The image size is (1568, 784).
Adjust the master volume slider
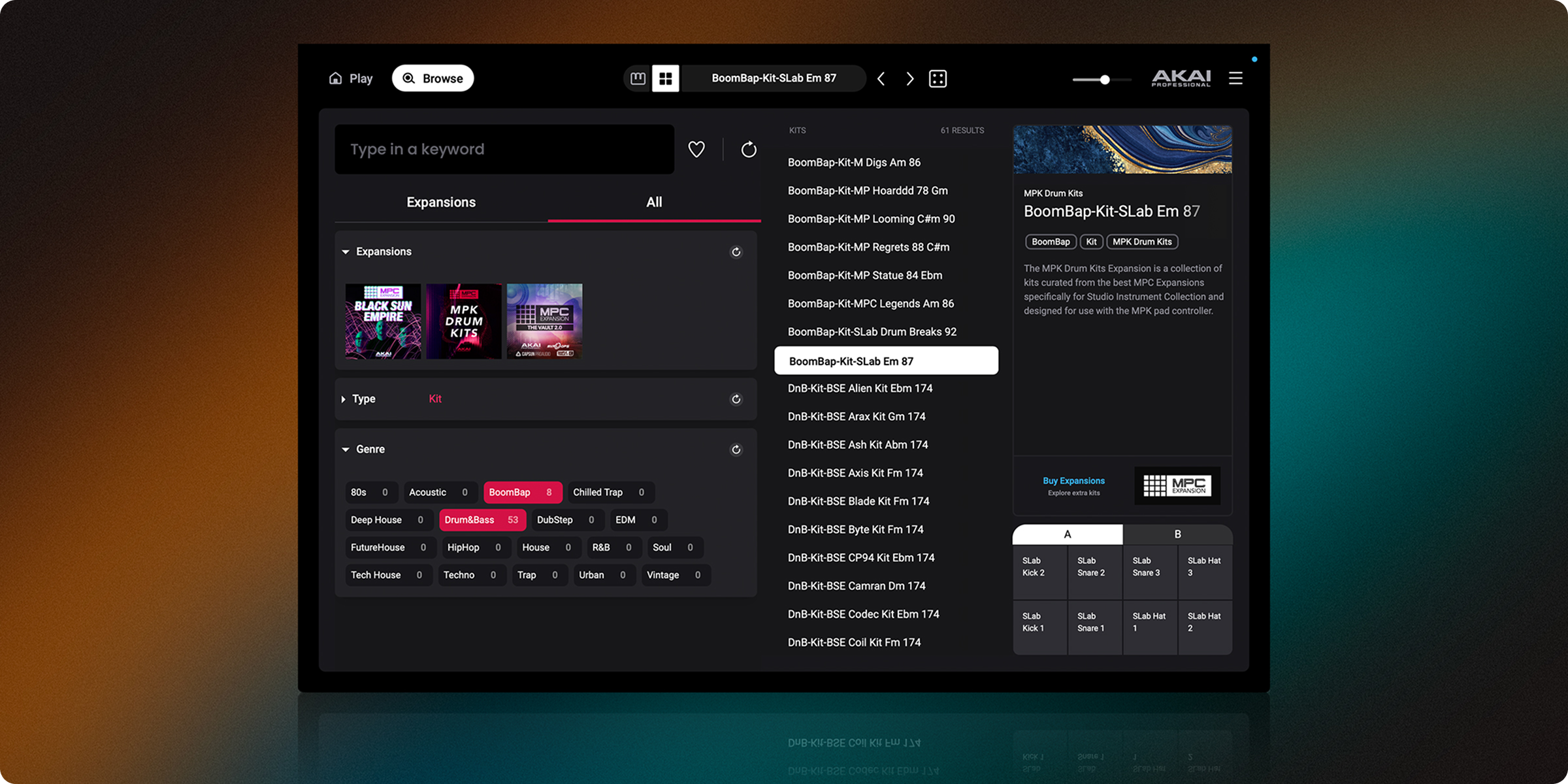[x=1104, y=80]
